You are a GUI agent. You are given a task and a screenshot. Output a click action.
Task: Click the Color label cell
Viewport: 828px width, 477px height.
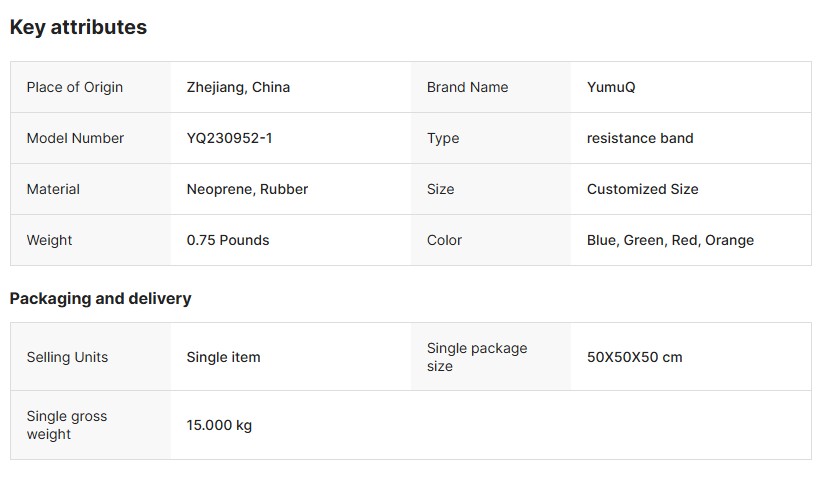444,240
